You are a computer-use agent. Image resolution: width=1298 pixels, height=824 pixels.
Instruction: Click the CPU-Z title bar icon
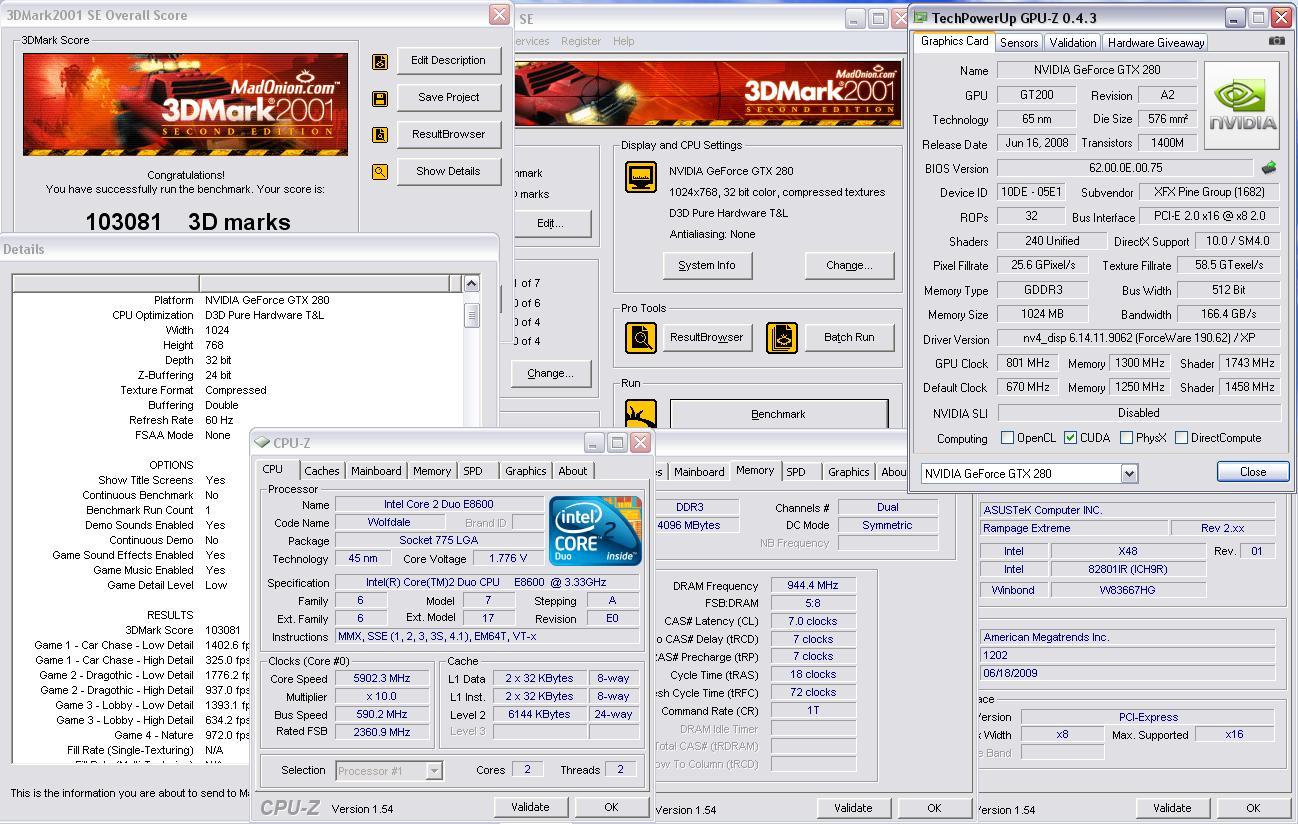262,442
